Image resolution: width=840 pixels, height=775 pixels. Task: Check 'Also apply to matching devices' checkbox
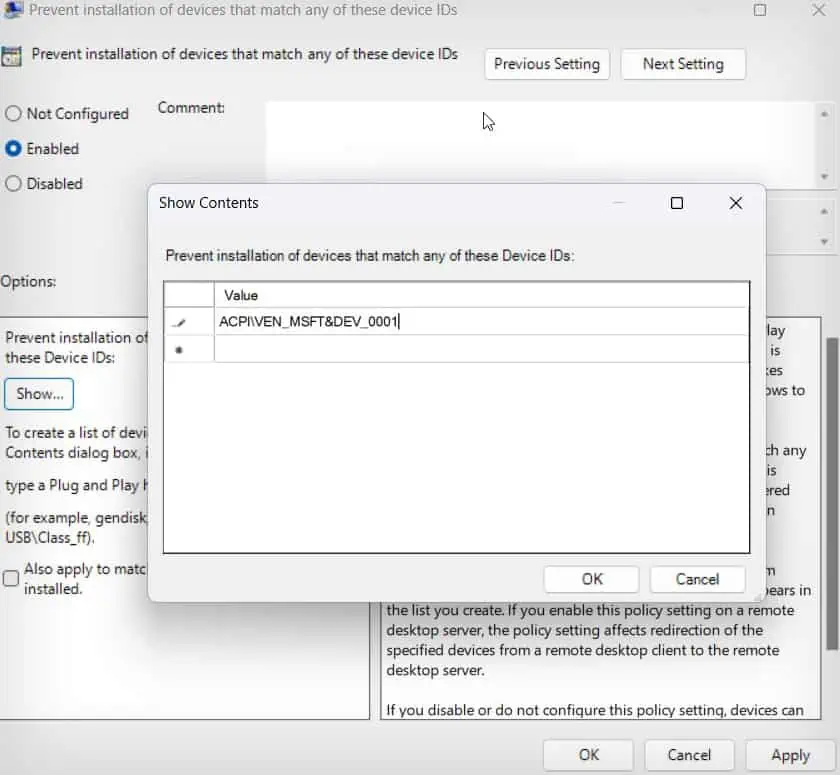(x=11, y=578)
